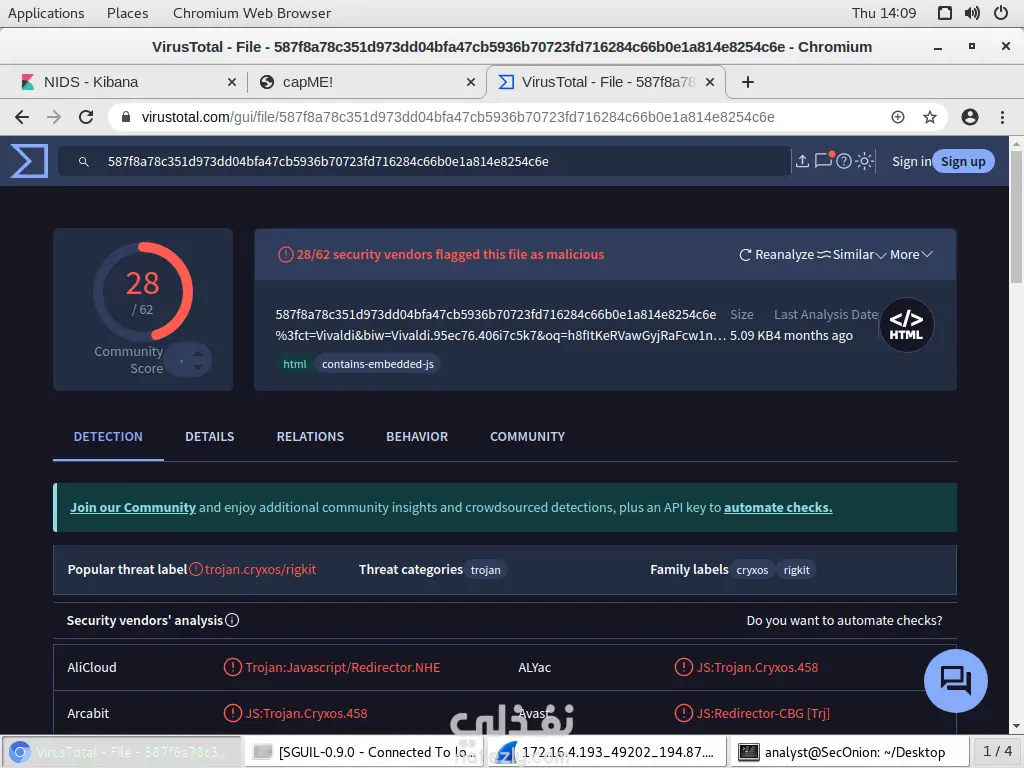This screenshot has height=768, width=1024.
Task: Close the capME! tab
Action: pyautogui.click(x=471, y=82)
